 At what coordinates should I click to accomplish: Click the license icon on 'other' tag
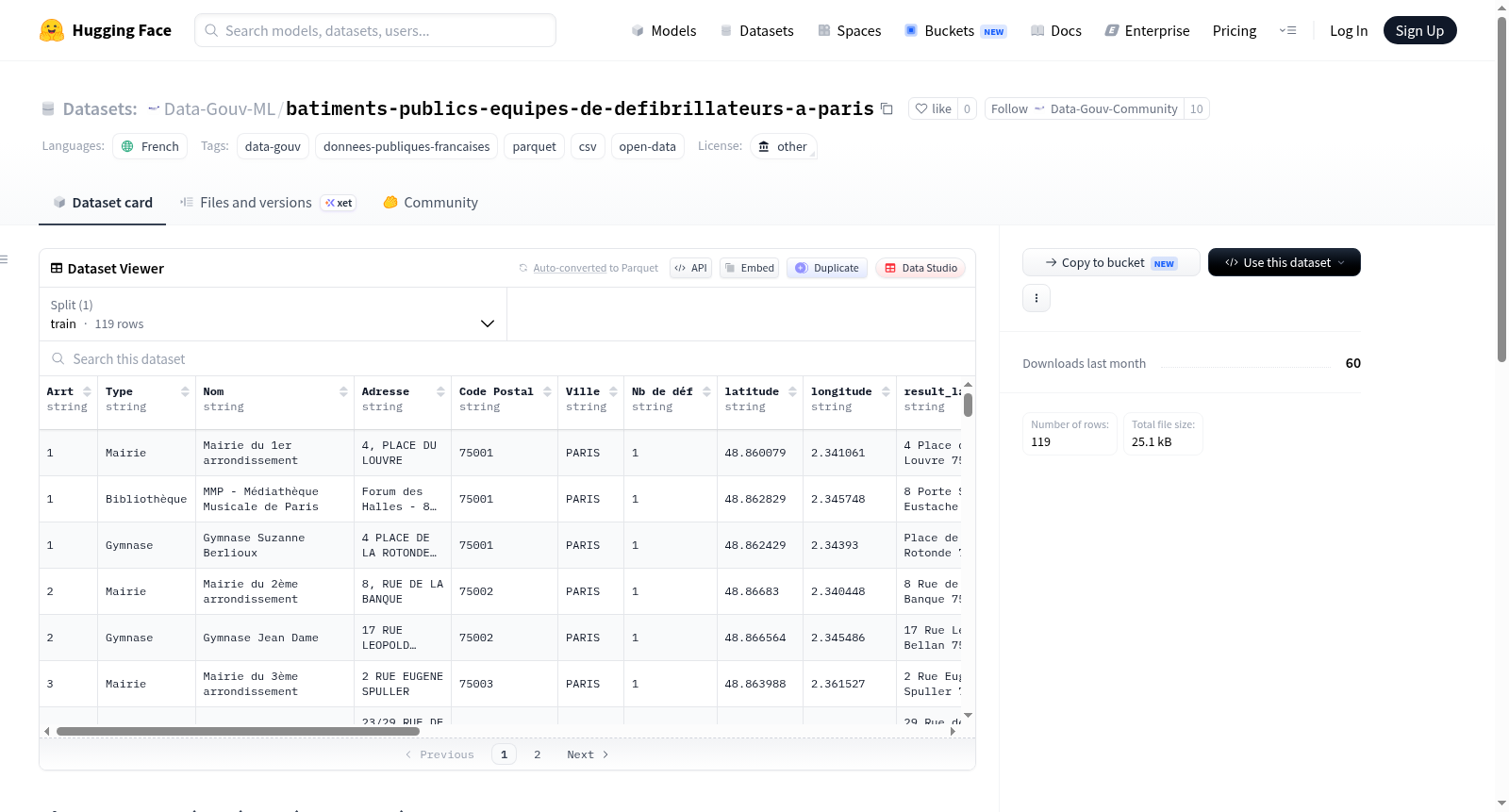pos(764,146)
